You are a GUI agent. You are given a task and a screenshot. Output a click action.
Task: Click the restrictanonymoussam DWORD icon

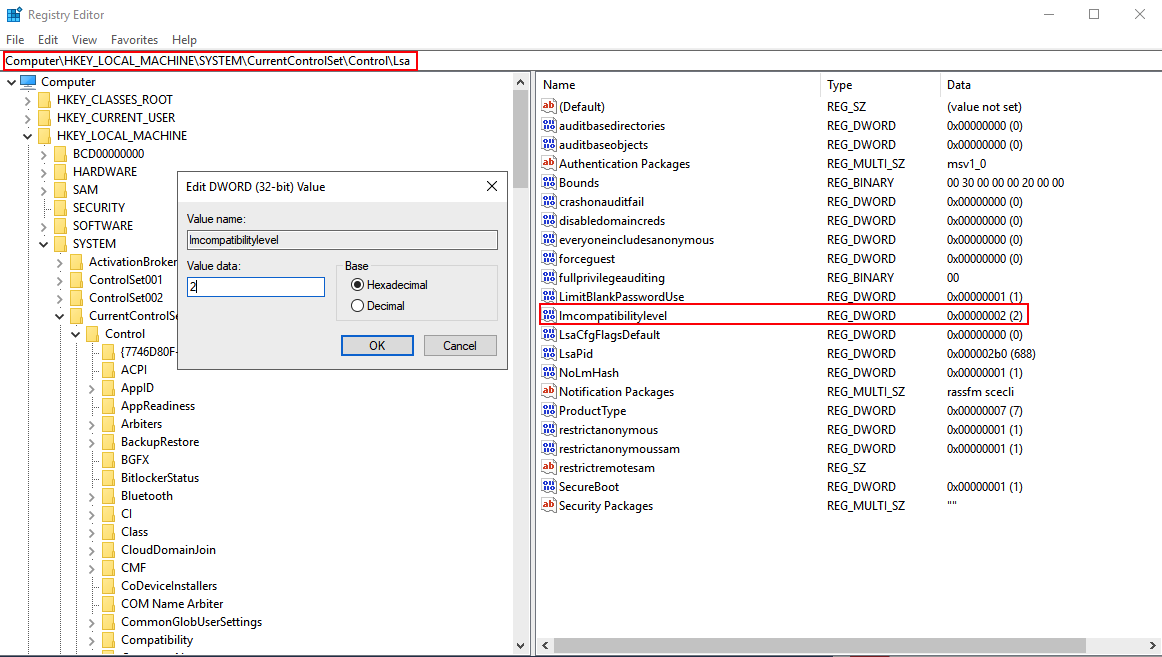[x=548, y=448]
